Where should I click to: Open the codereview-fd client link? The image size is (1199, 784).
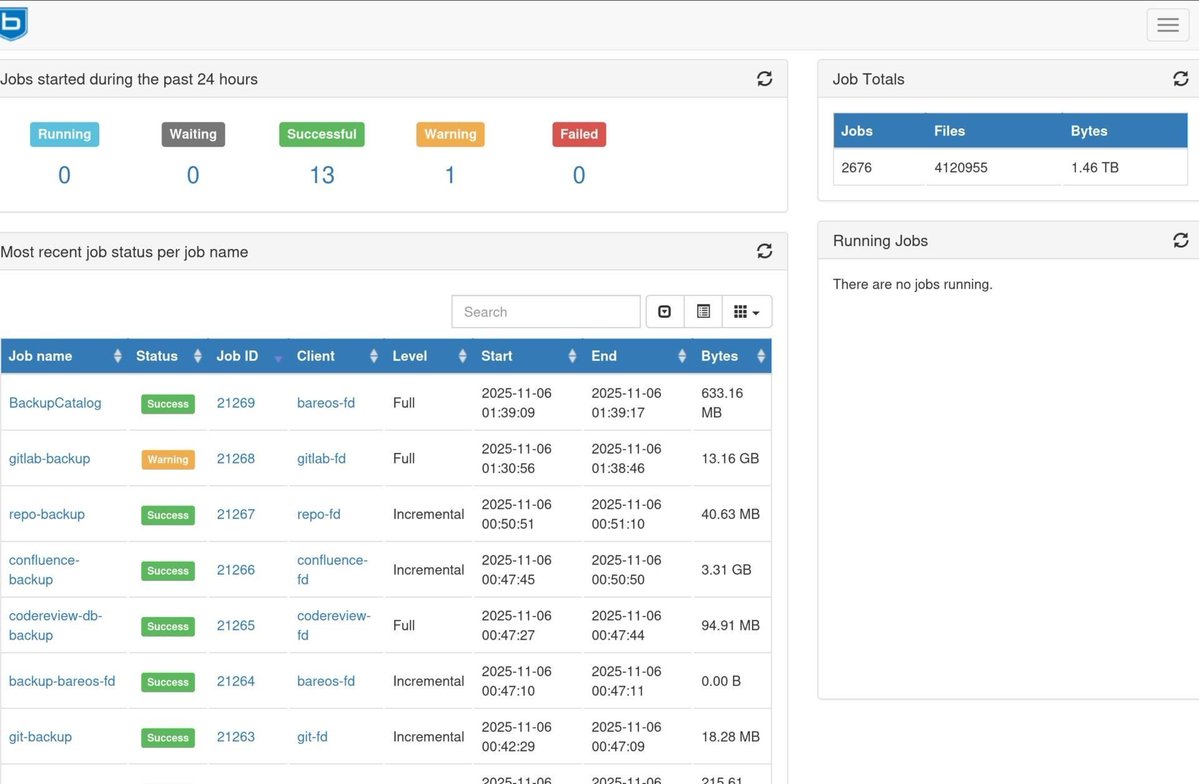[x=333, y=625]
